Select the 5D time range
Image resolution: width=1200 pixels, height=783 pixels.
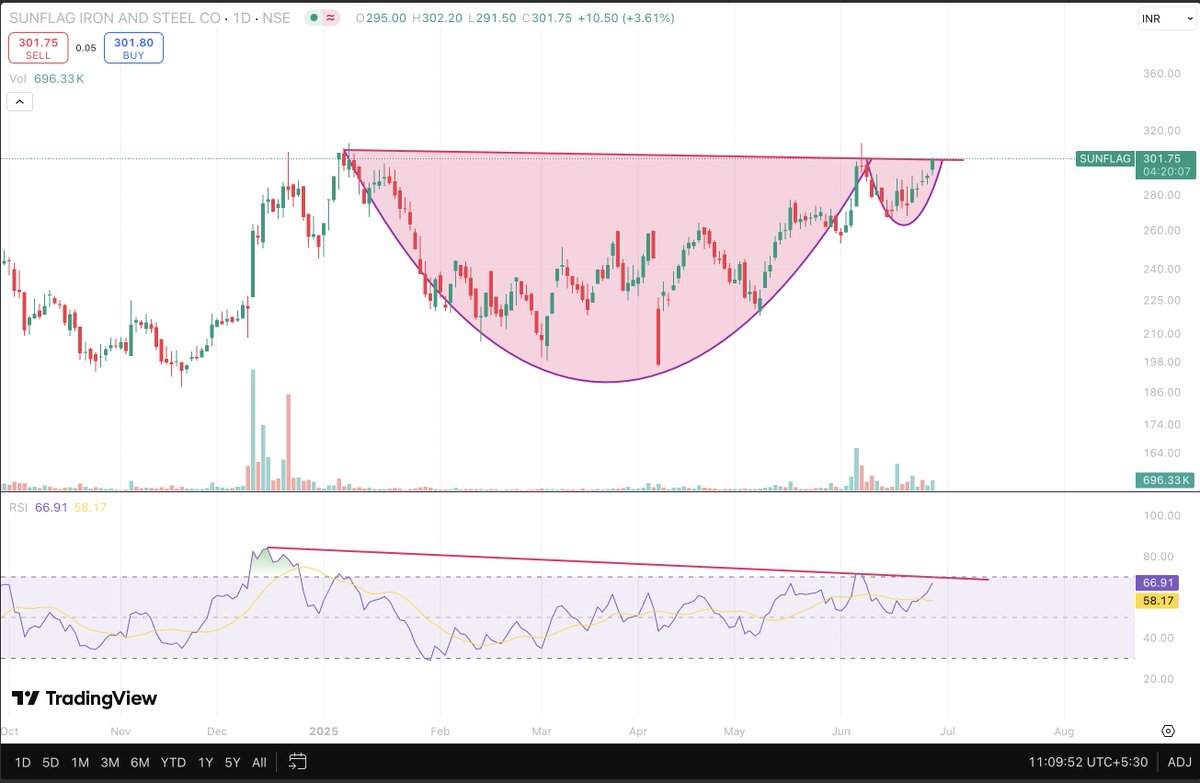(x=52, y=762)
